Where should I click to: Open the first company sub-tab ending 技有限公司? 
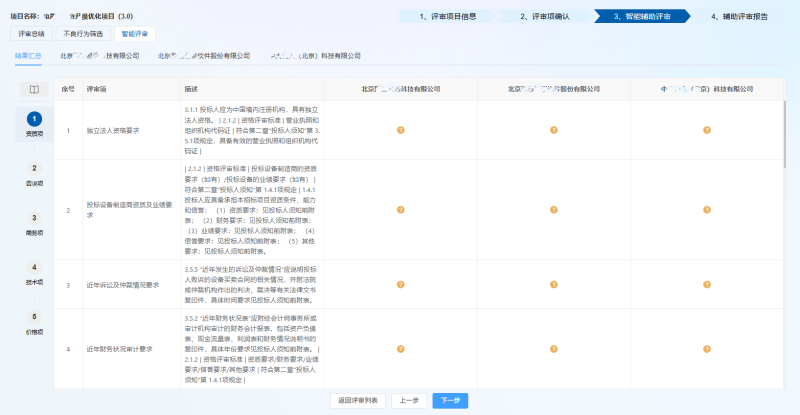coord(99,56)
